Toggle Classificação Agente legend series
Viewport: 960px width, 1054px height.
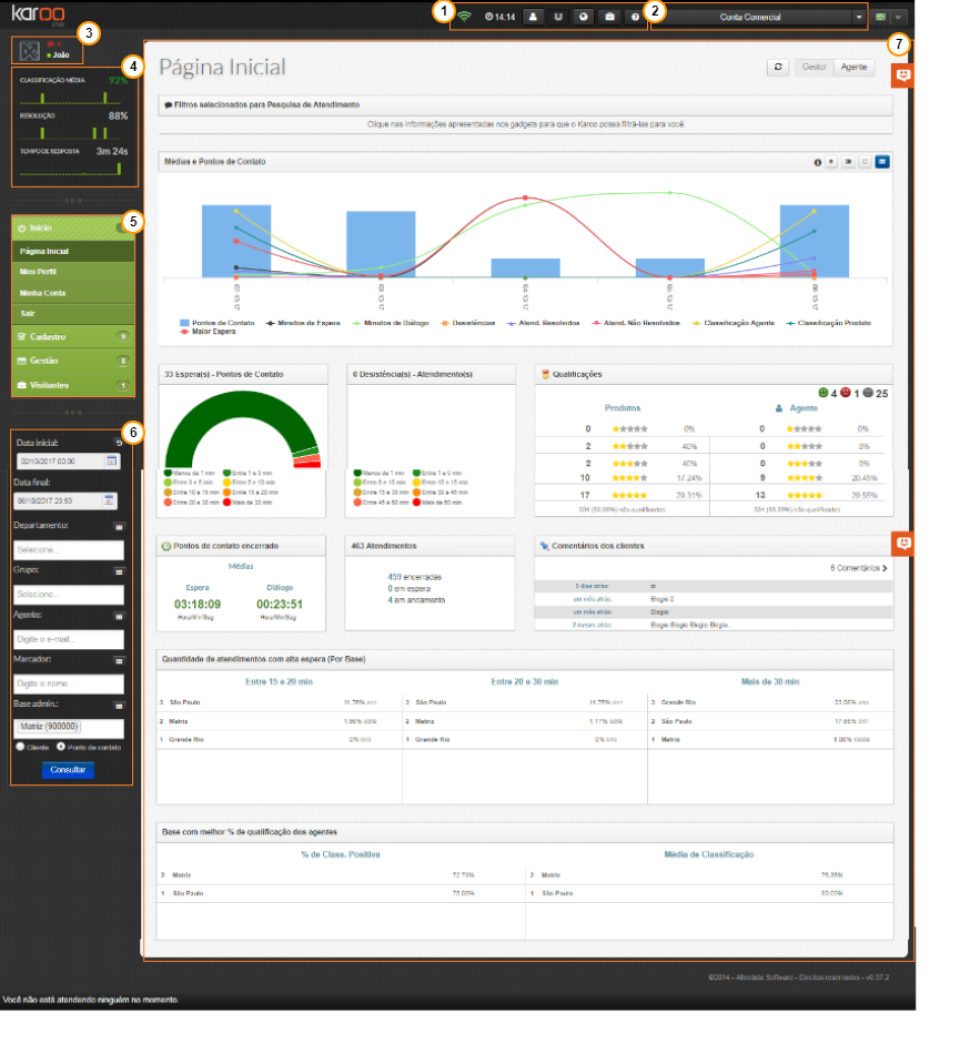click(x=734, y=323)
